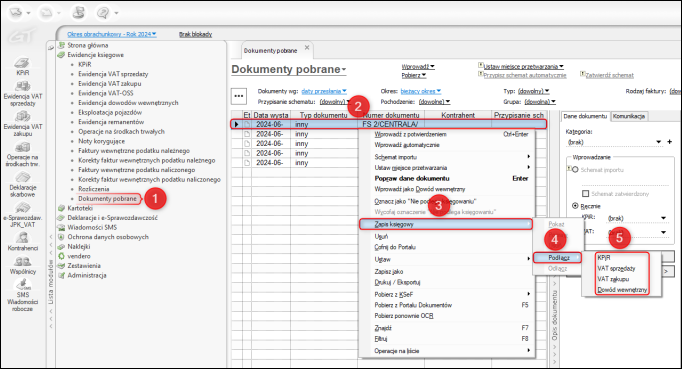Choose VAT sprzedaży in Podłącz submenu

[x=616, y=268]
